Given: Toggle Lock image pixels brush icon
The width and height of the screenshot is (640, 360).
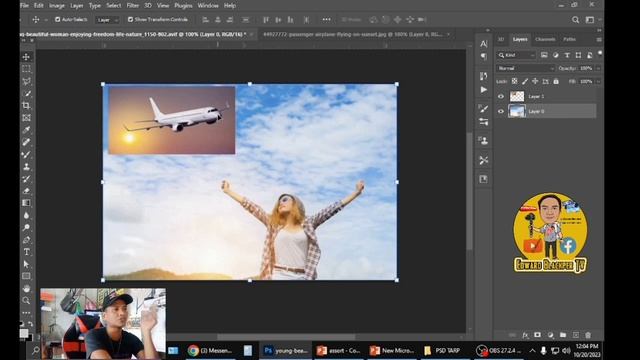Looking at the screenshot, I should point(525,81).
